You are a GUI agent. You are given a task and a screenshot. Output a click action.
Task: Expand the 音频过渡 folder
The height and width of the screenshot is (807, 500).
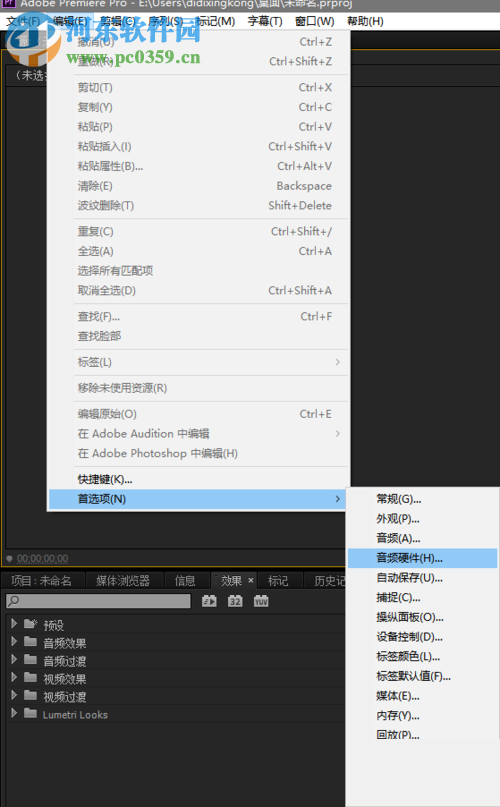pyautogui.click(x=14, y=660)
